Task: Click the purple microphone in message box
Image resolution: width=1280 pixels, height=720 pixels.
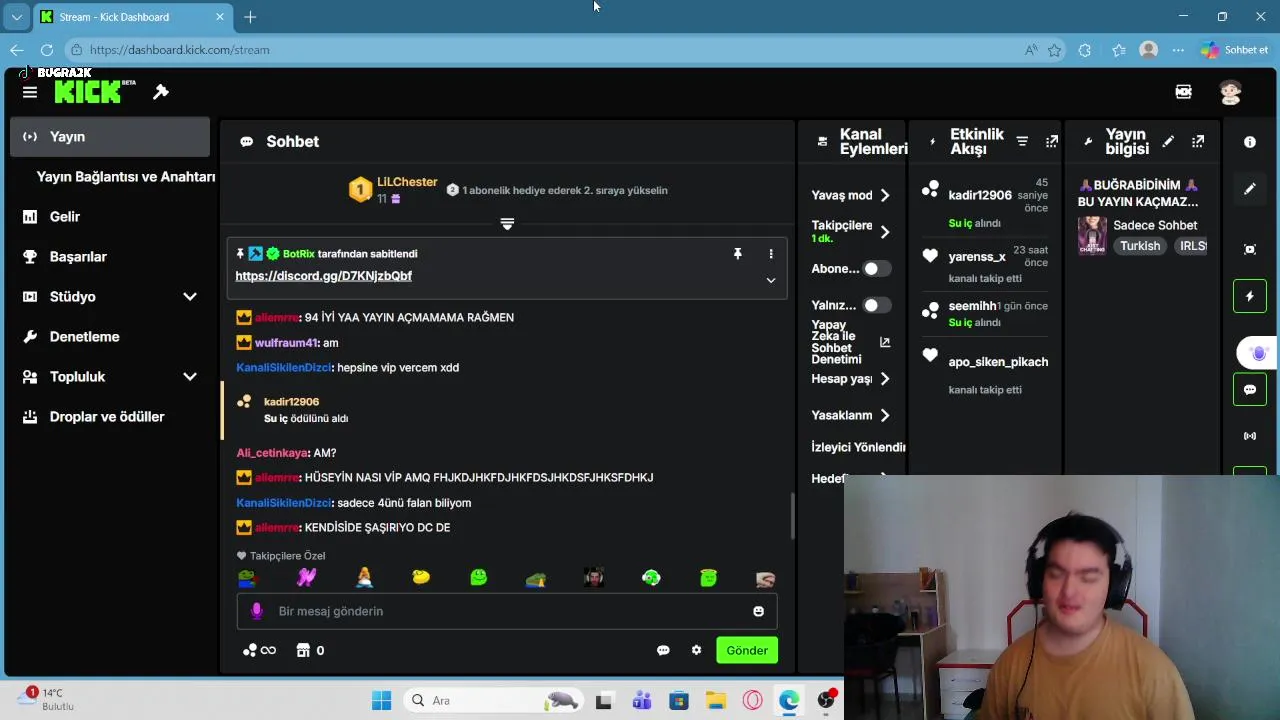Action: 257,611
